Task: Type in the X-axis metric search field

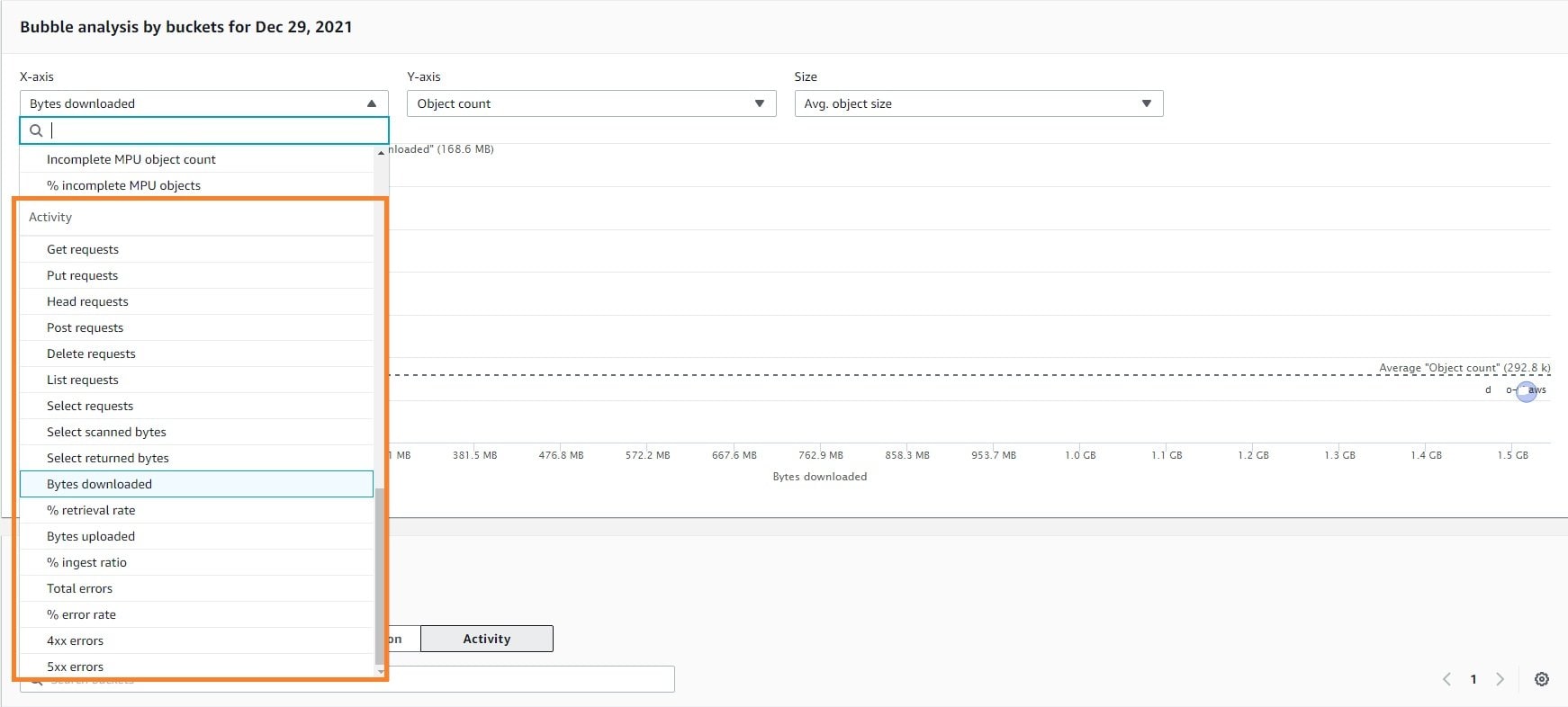Action: click(216, 130)
